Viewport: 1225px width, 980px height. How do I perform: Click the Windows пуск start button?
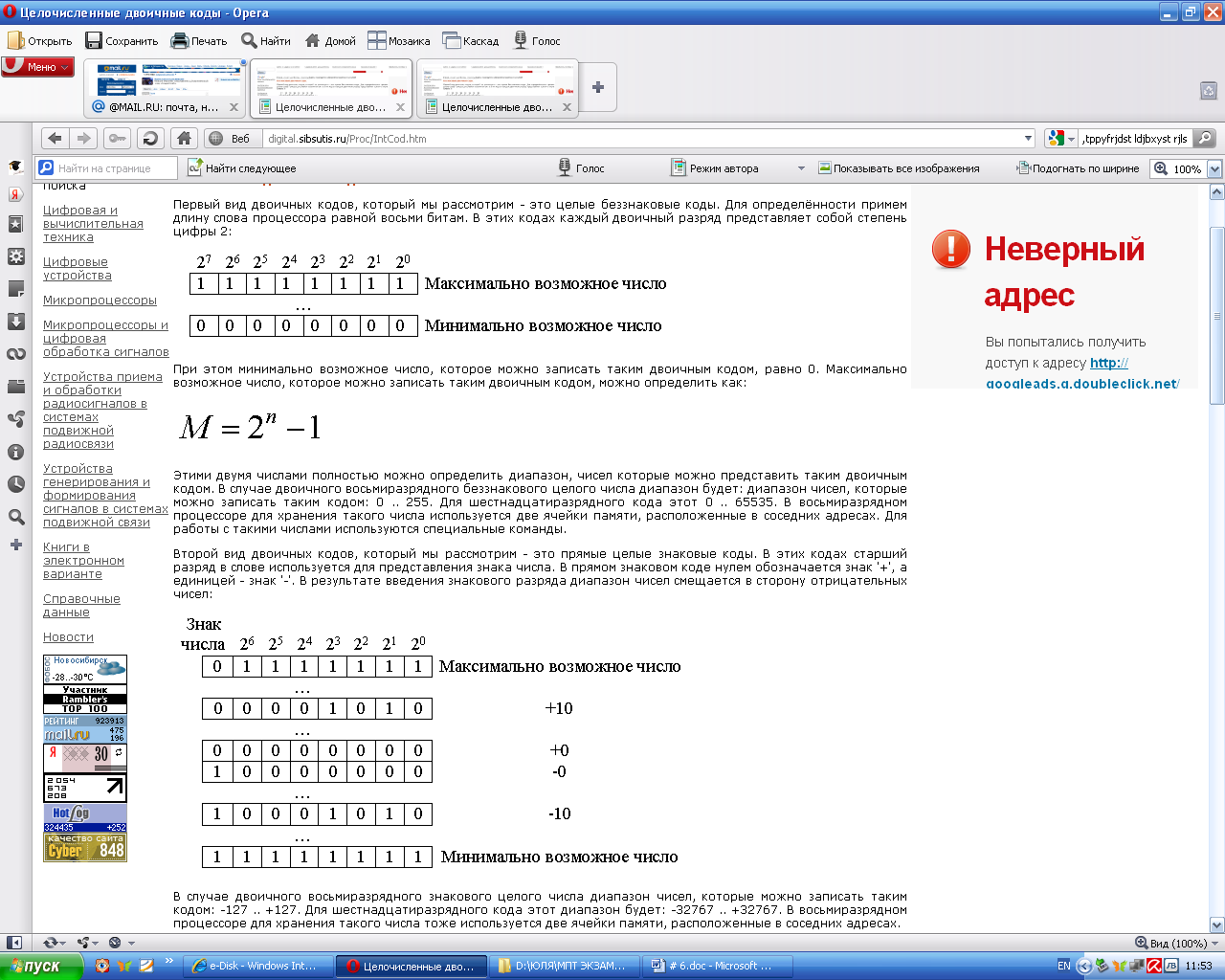coord(41,966)
